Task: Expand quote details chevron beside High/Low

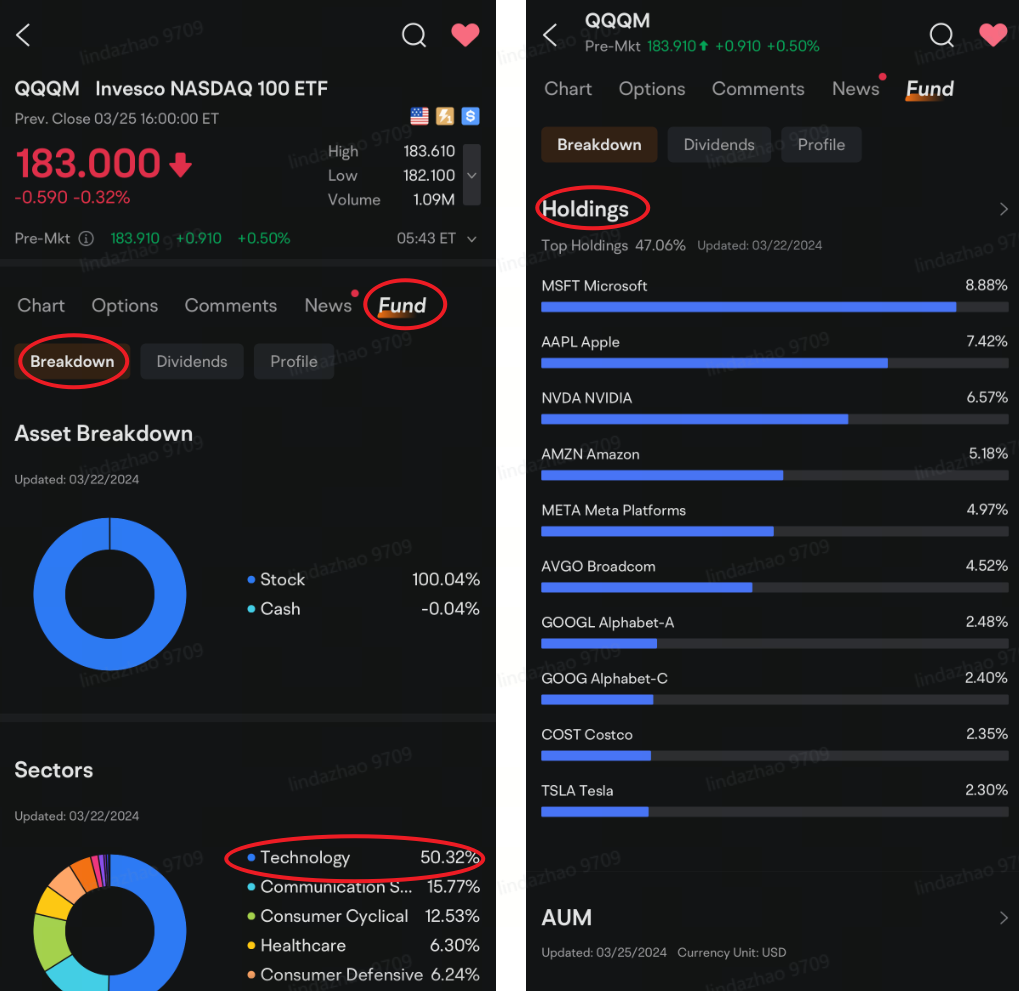Action: 472,175
